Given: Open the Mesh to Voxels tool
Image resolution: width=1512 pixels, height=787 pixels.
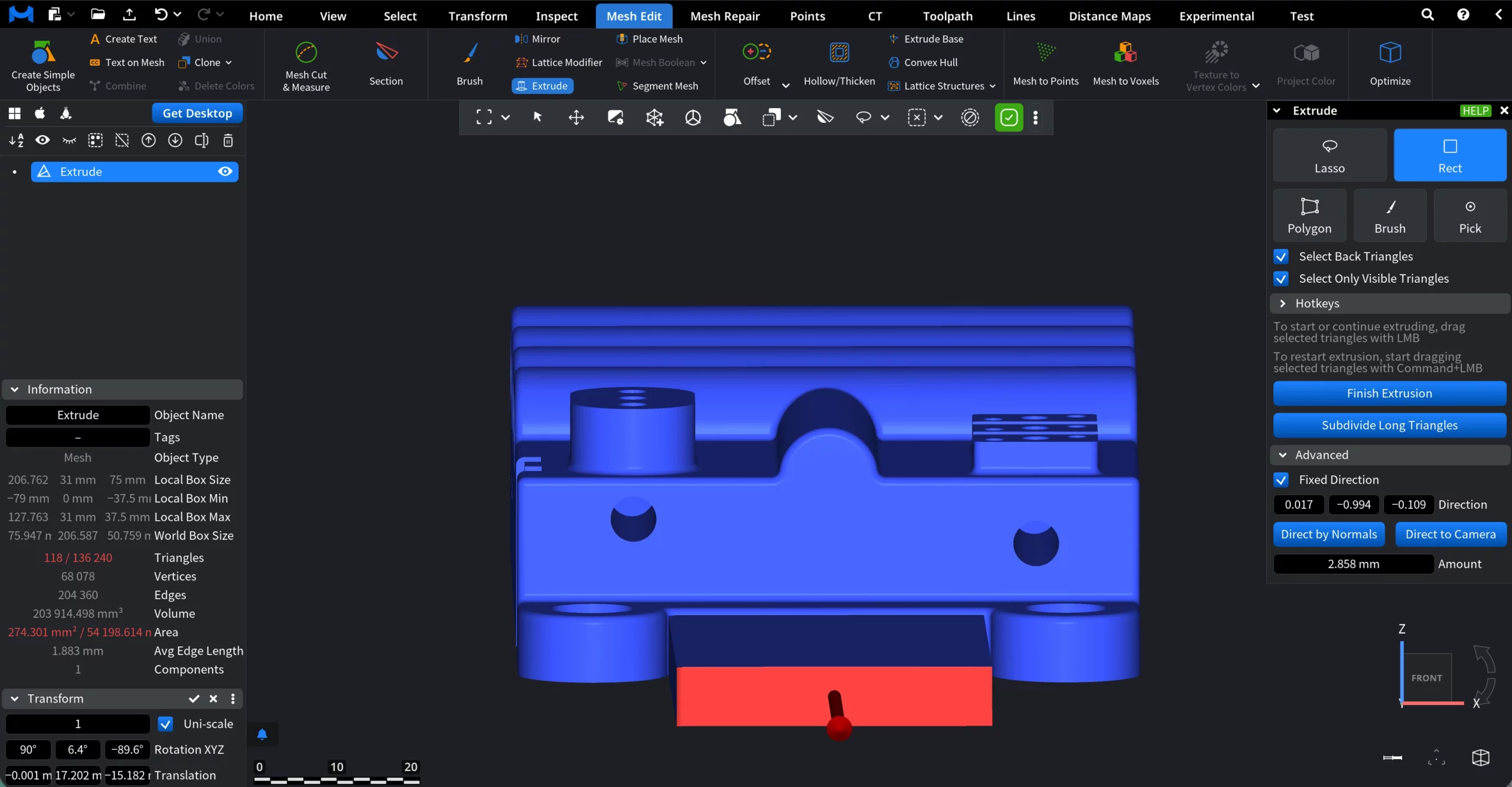Looking at the screenshot, I should coord(1126,64).
